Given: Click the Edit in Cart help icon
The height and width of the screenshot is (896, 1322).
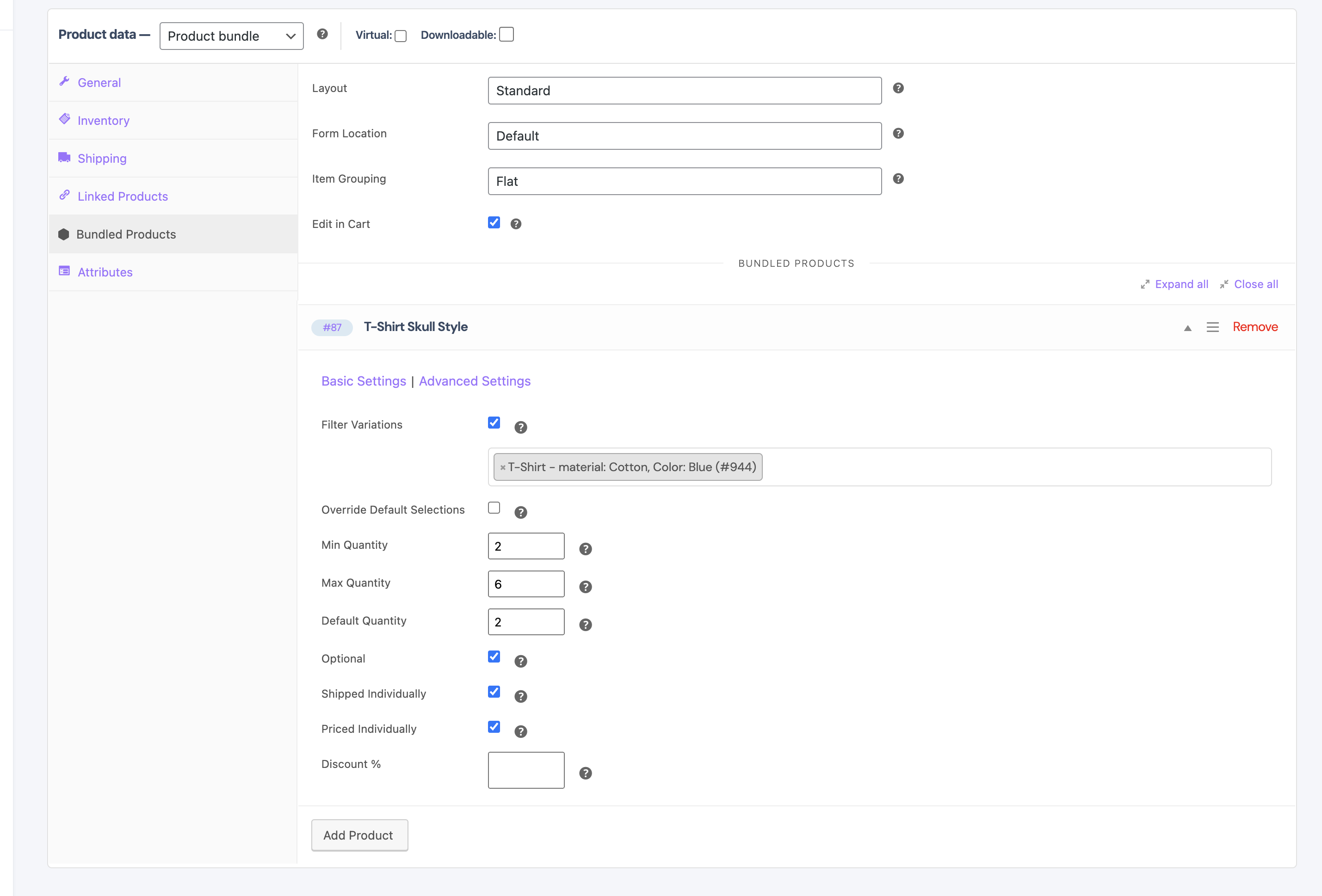Looking at the screenshot, I should [516, 224].
